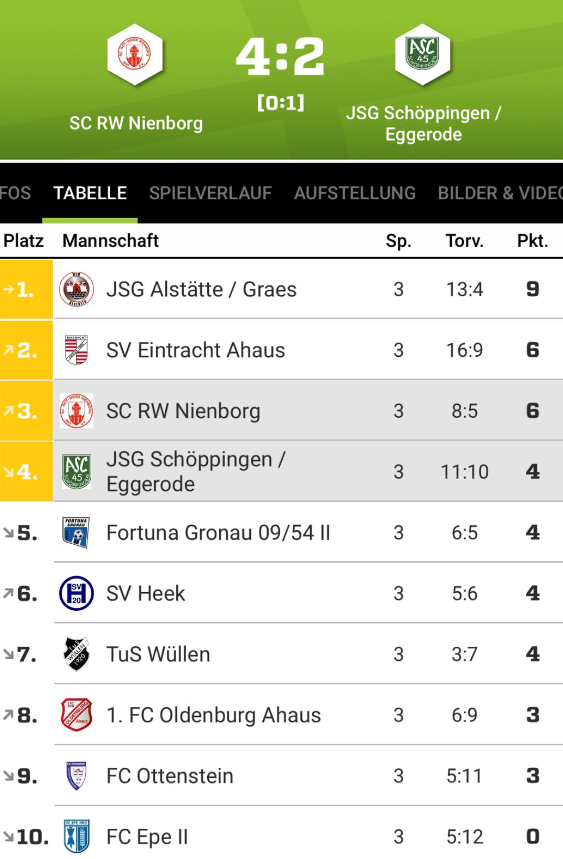Click 1. FC Oldenburg Ahaus logo
The image size is (563, 859).
click(x=76, y=715)
